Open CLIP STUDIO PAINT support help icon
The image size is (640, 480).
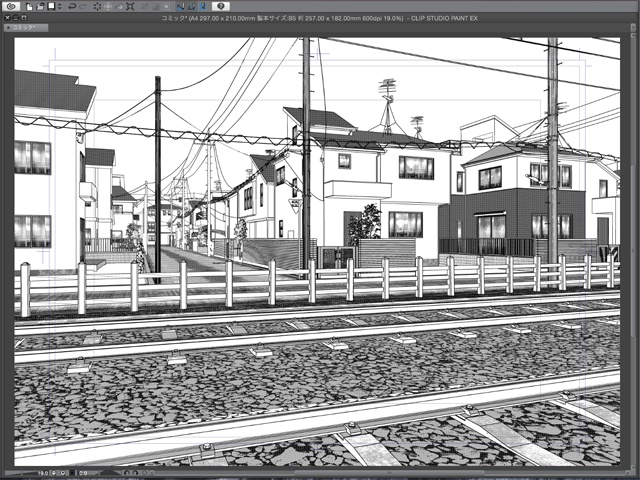[x=221, y=7]
